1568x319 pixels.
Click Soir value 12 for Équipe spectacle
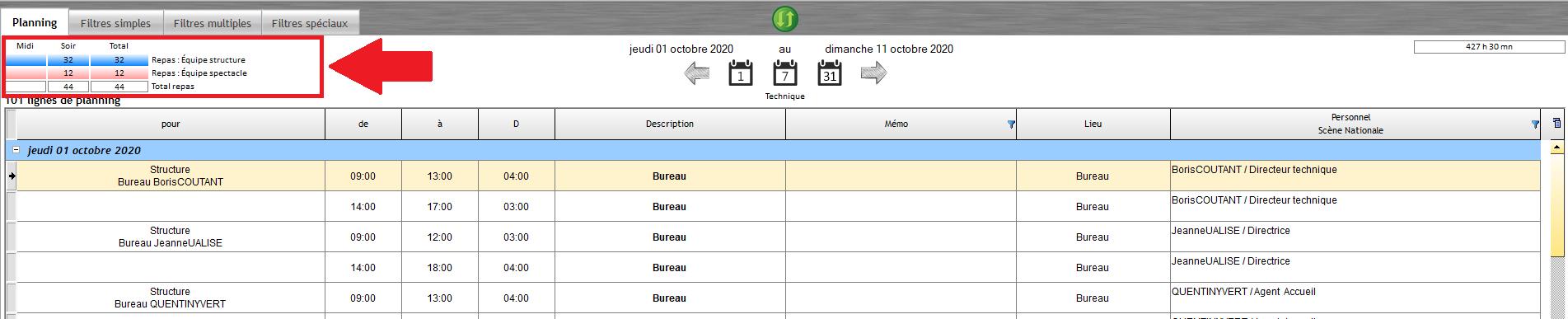pyautogui.click(x=68, y=73)
